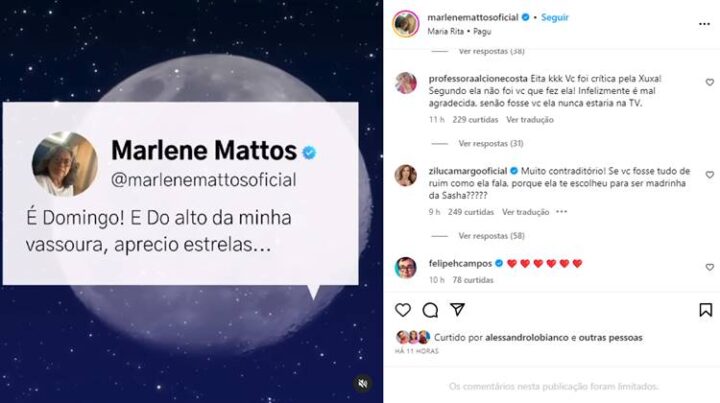Unmute the video speaker icon
Screen dimensions: 720x403
pos(363,384)
